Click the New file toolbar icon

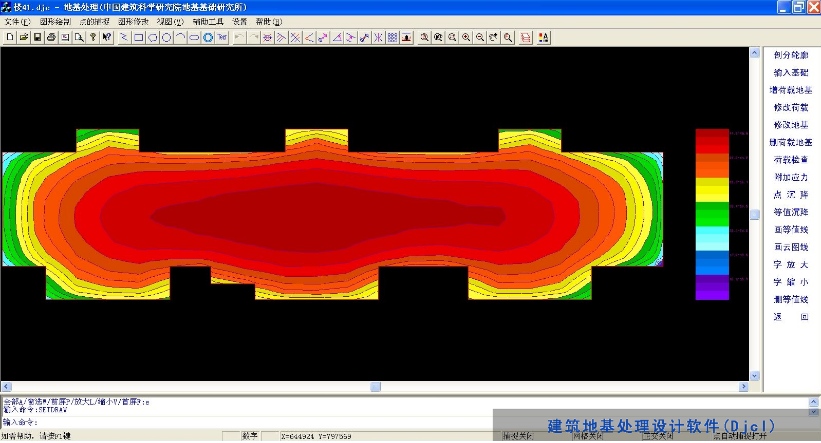pyautogui.click(x=10, y=37)
